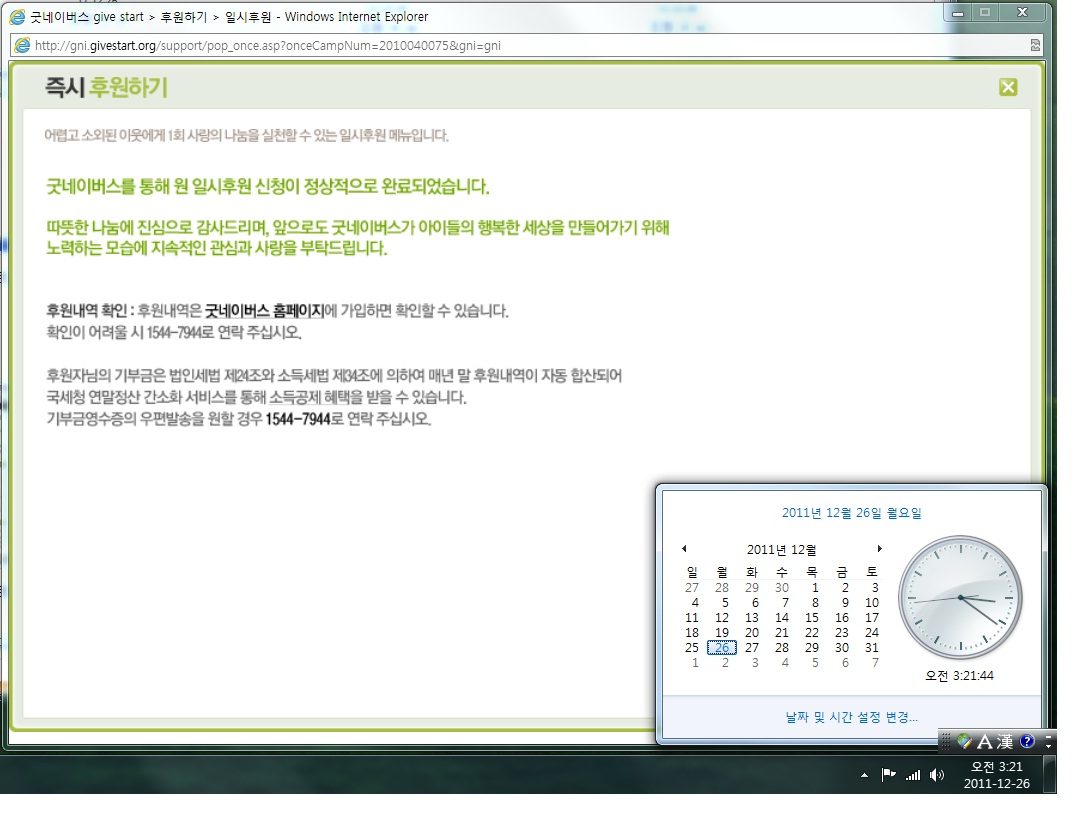Open the 굿네이버스 홈페이지 link
Viewport: 1078px width, 813px height.
click(x=264, y=311)
